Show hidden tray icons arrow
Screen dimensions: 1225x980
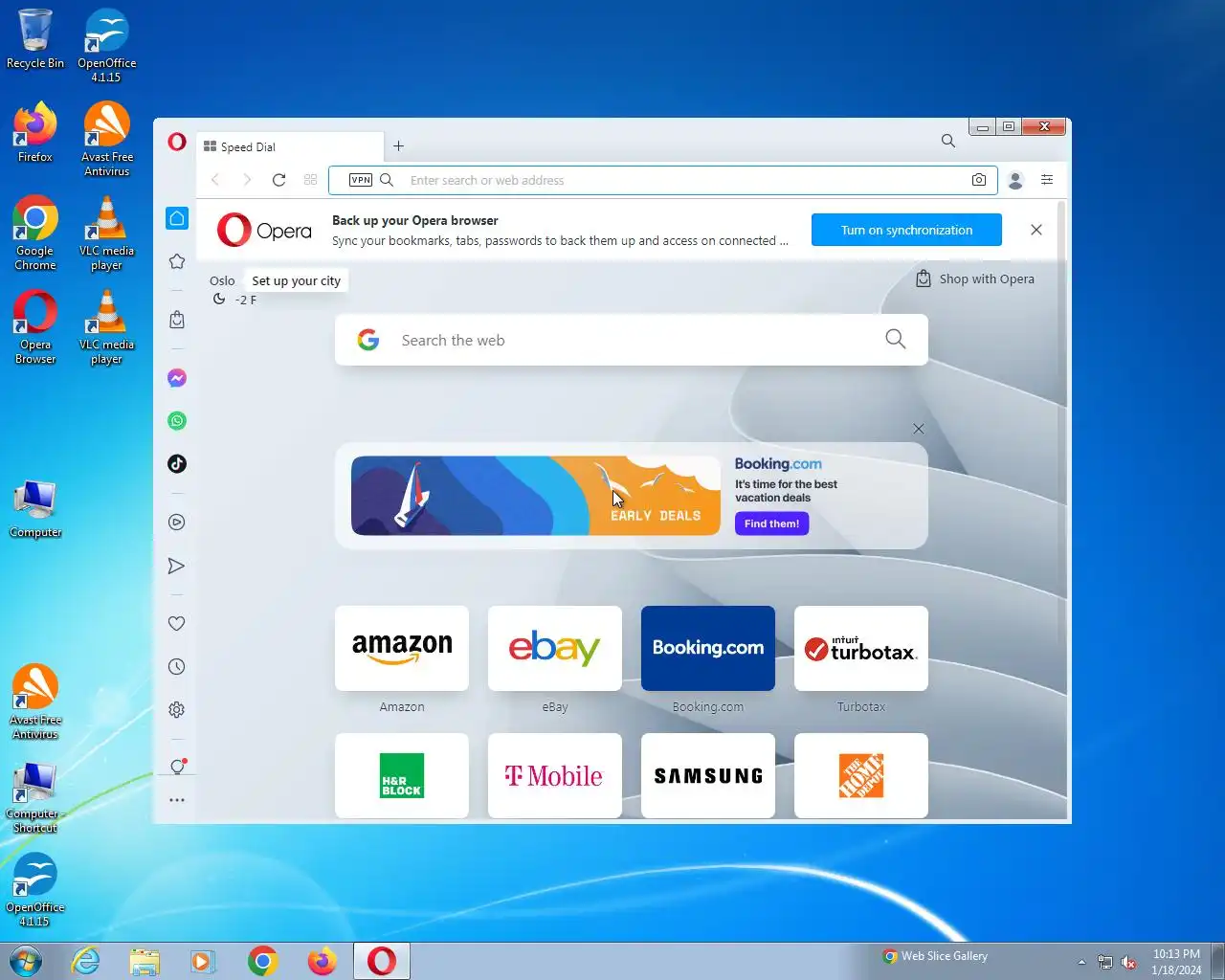1081,962
